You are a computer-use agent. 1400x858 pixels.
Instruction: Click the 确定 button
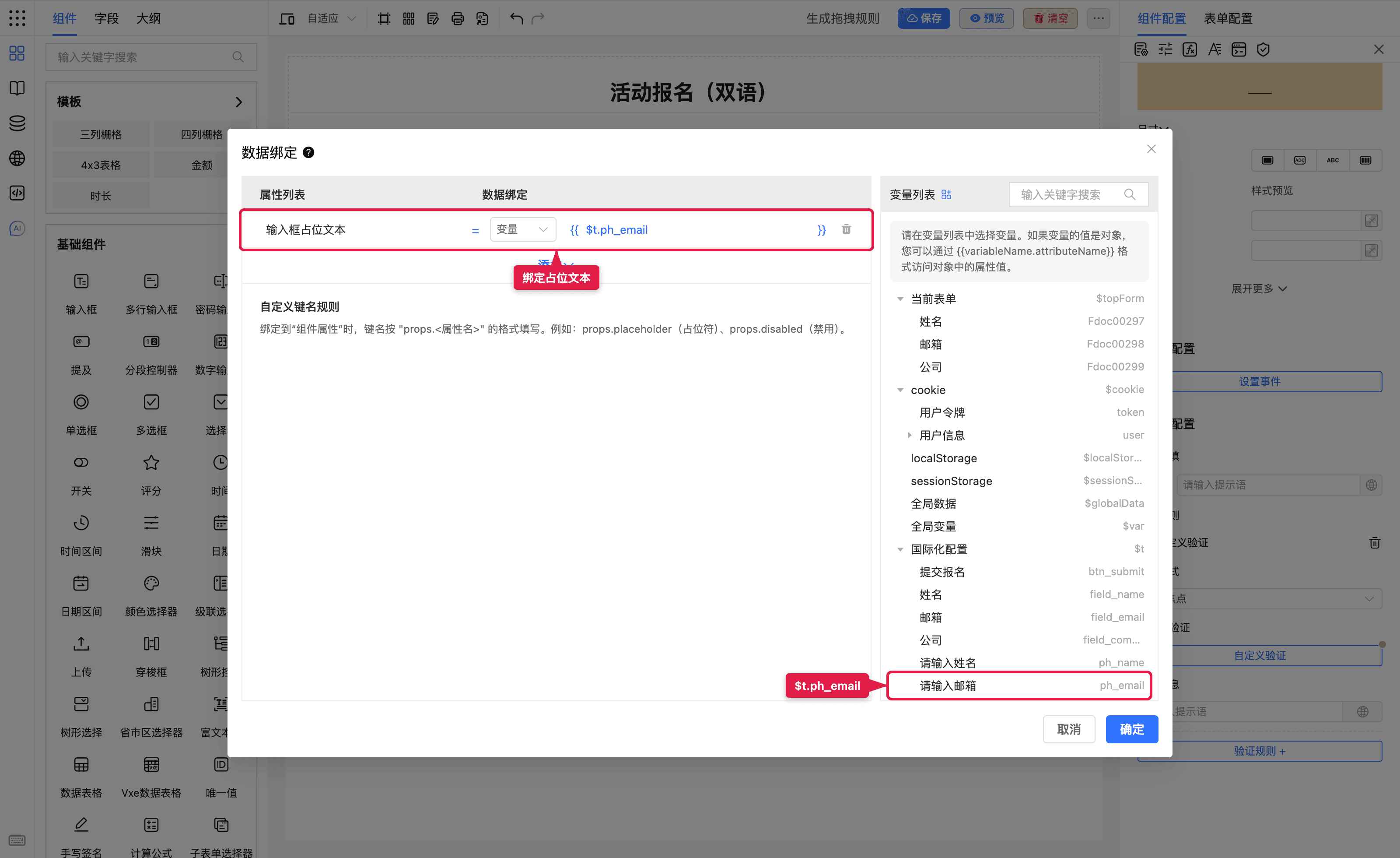1131,729
